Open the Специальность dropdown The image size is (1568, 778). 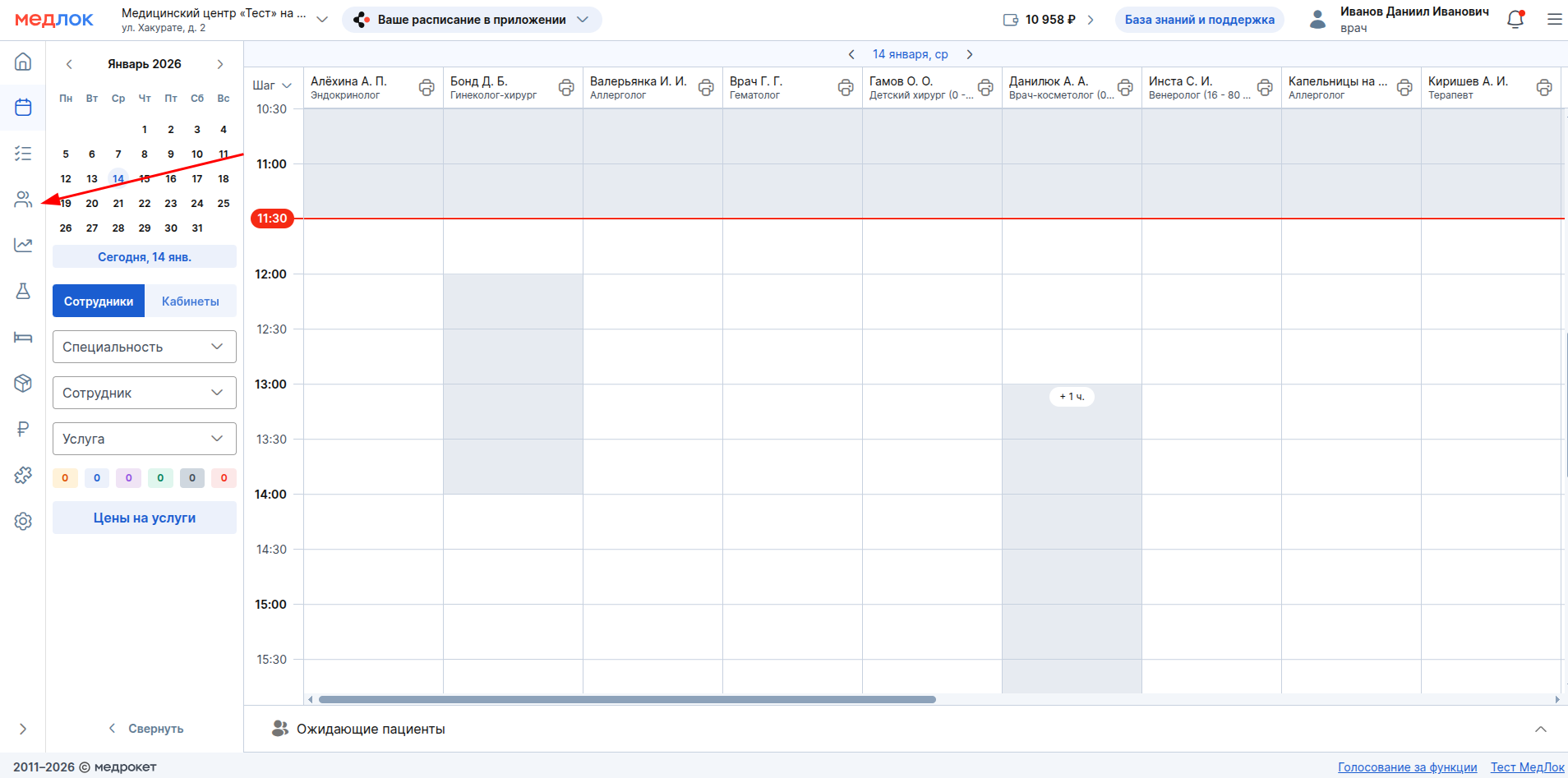(x=145, y=347)
